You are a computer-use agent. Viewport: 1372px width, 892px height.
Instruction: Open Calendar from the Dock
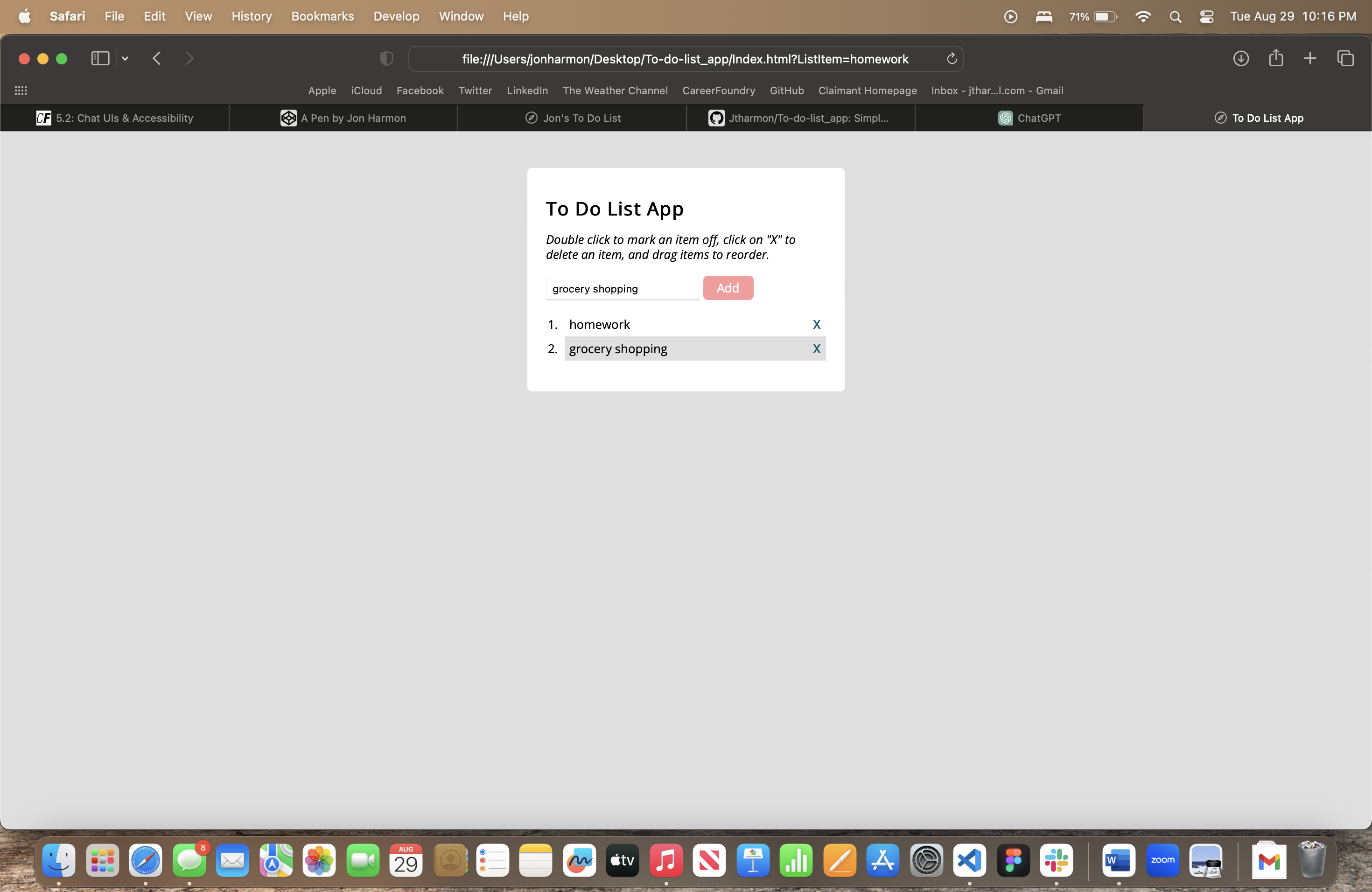coord(406,860)
